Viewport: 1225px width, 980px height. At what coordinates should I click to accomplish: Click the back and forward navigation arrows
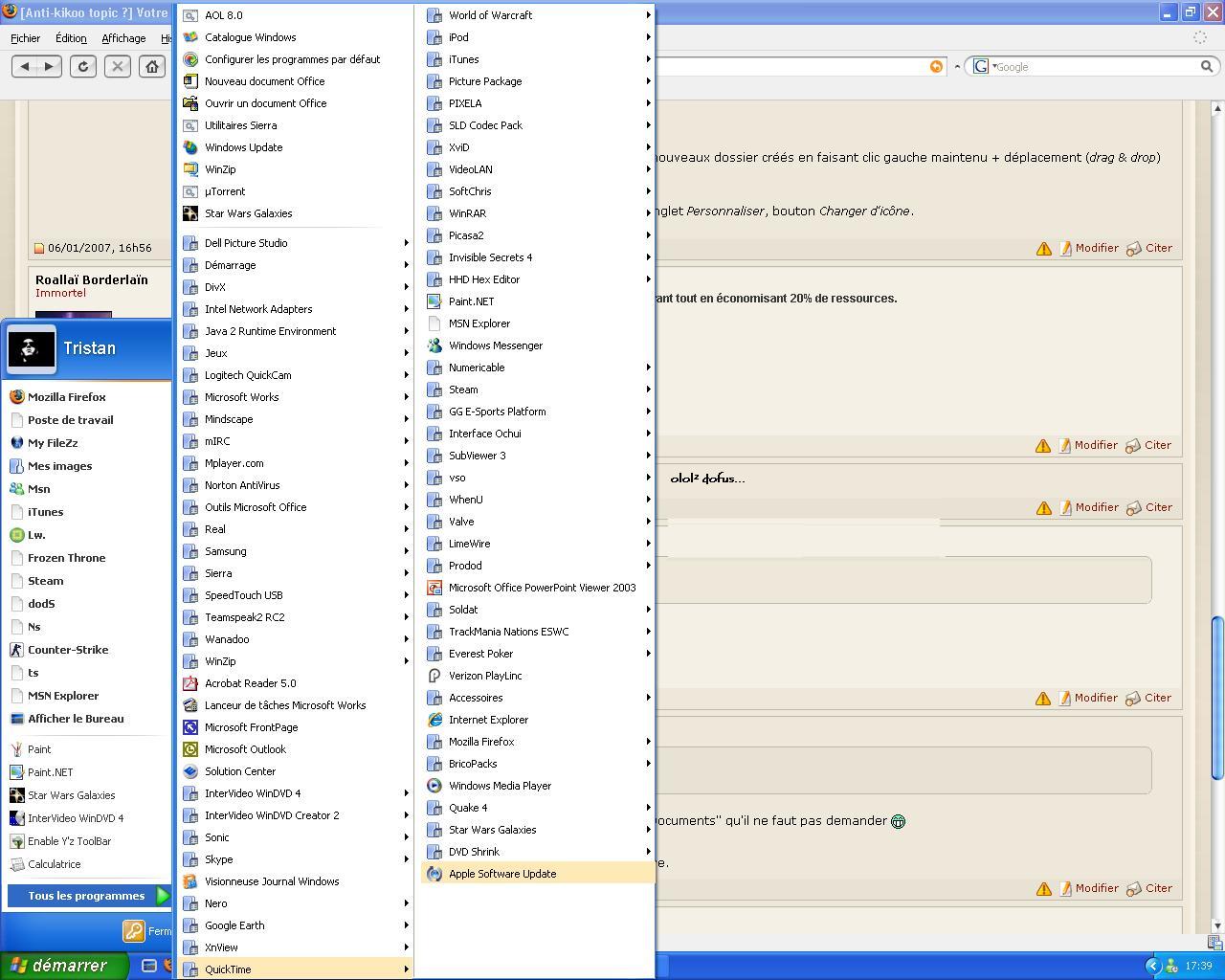coord(36,66)
